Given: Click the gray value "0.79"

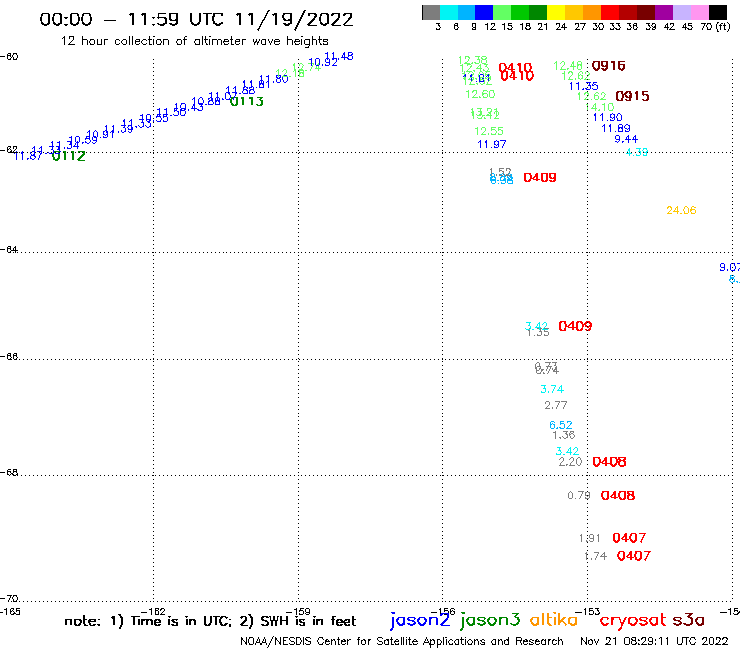Looking at the screenshot, I should point(579,496).
